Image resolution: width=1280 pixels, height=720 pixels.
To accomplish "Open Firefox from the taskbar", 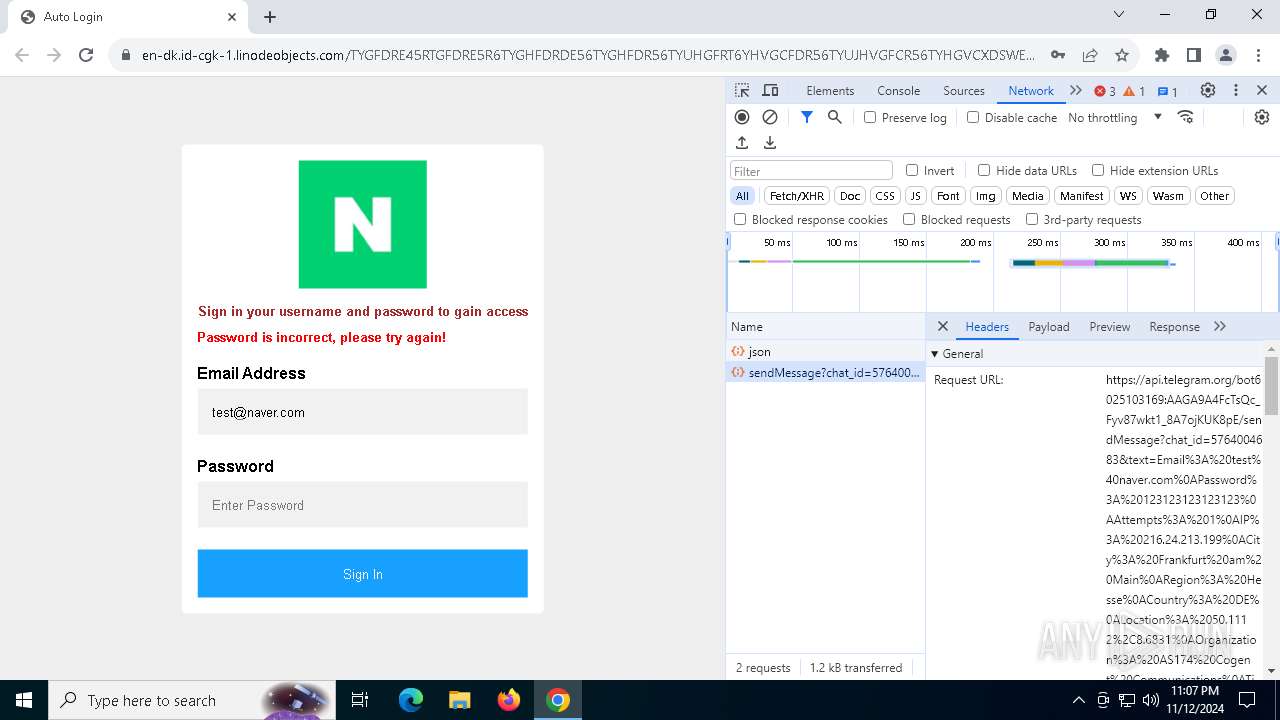I will (509, 700).
